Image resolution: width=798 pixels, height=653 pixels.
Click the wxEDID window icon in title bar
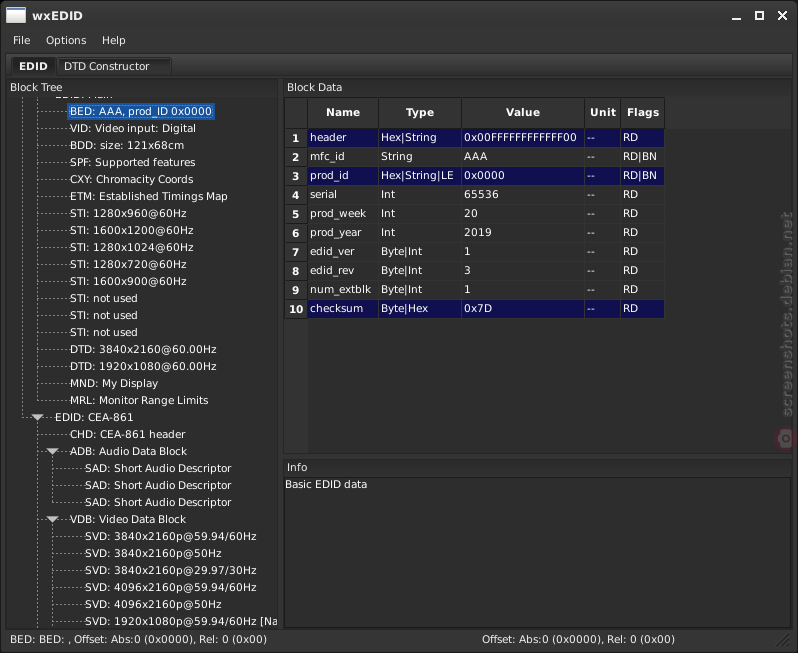click(16, 15)
